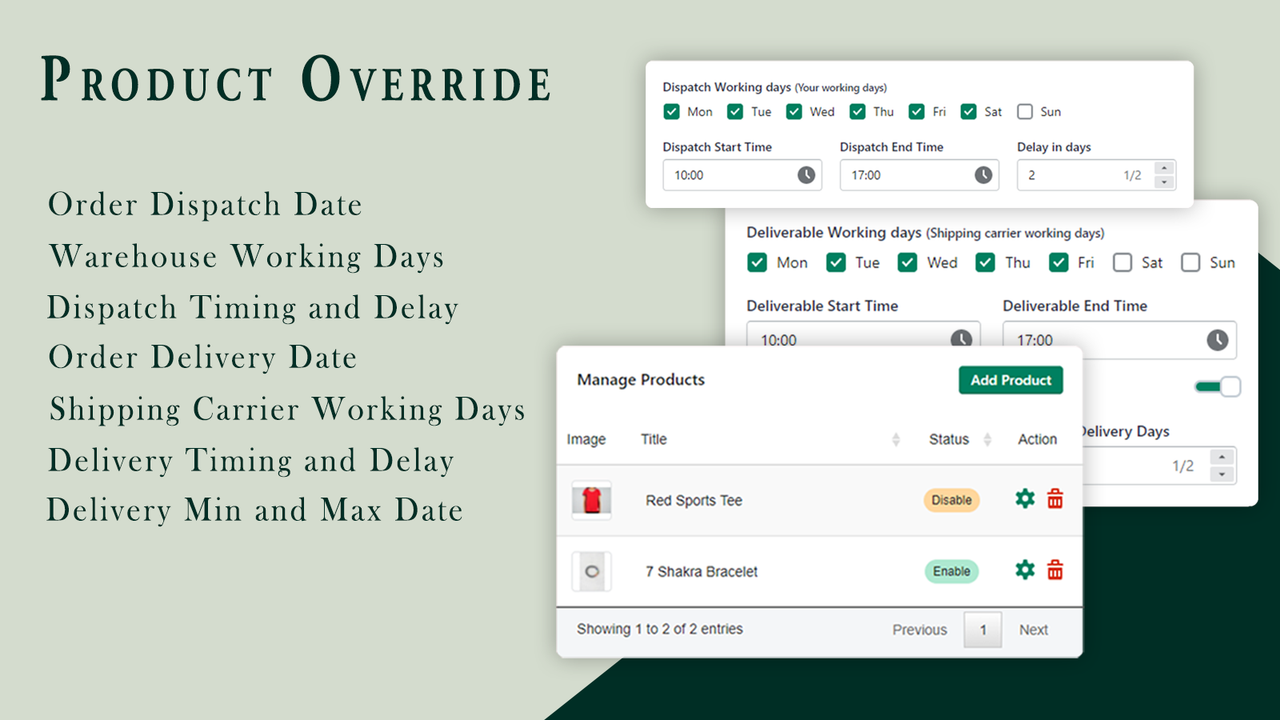
Task: Open the clock picker for Deliverable Start Time
Action: pyautogui.click(x=963, y=340)
